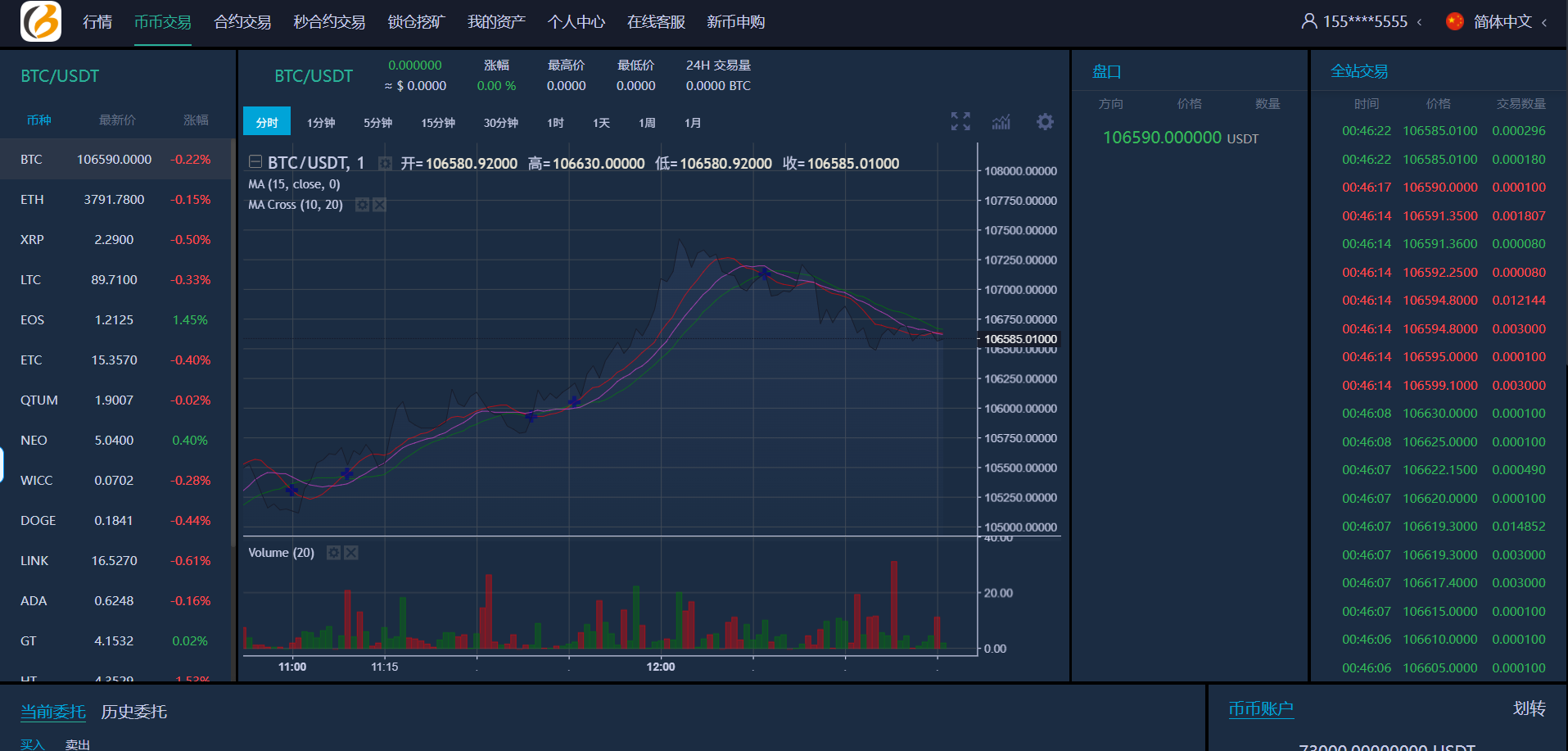Open the 合约交易 menu item
This screenshot has height=751, width=1568.
coord(242,22)
